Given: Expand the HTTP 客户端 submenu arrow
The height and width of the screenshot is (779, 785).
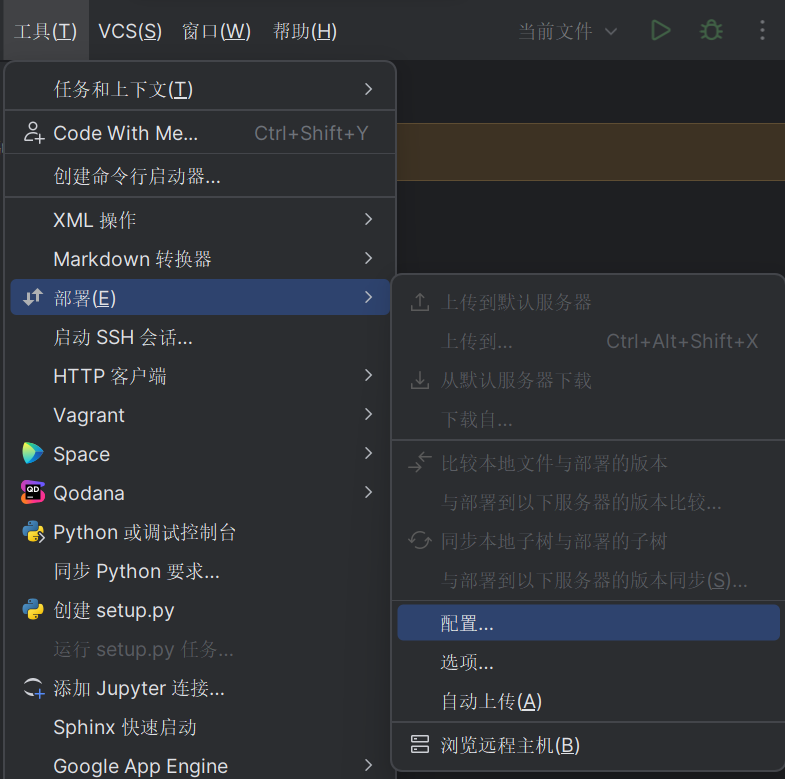Looking at the screenshot, I should click(x=368, y=376).
